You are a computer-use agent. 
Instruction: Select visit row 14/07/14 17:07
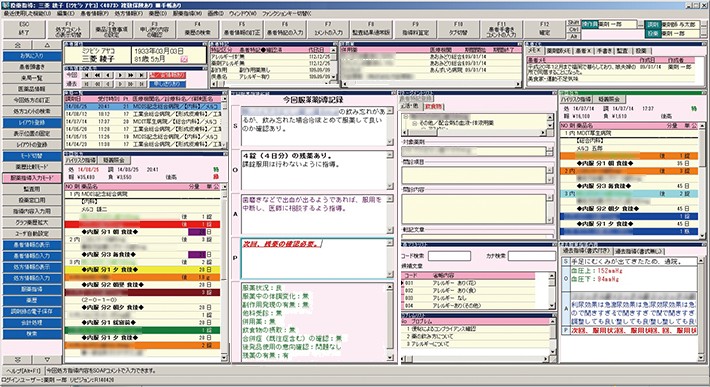point(144,122)
